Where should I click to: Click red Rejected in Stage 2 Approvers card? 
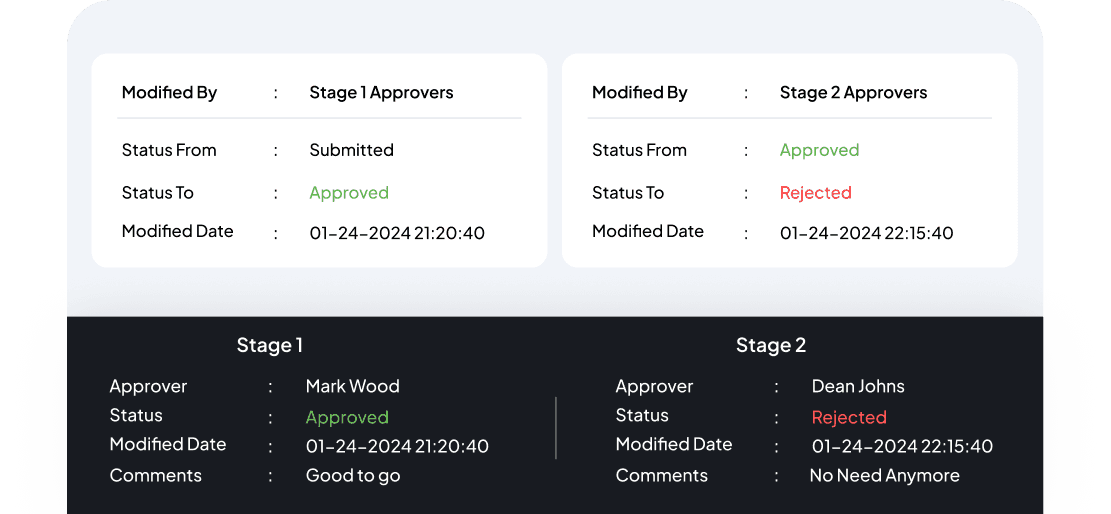coord(815,193)
